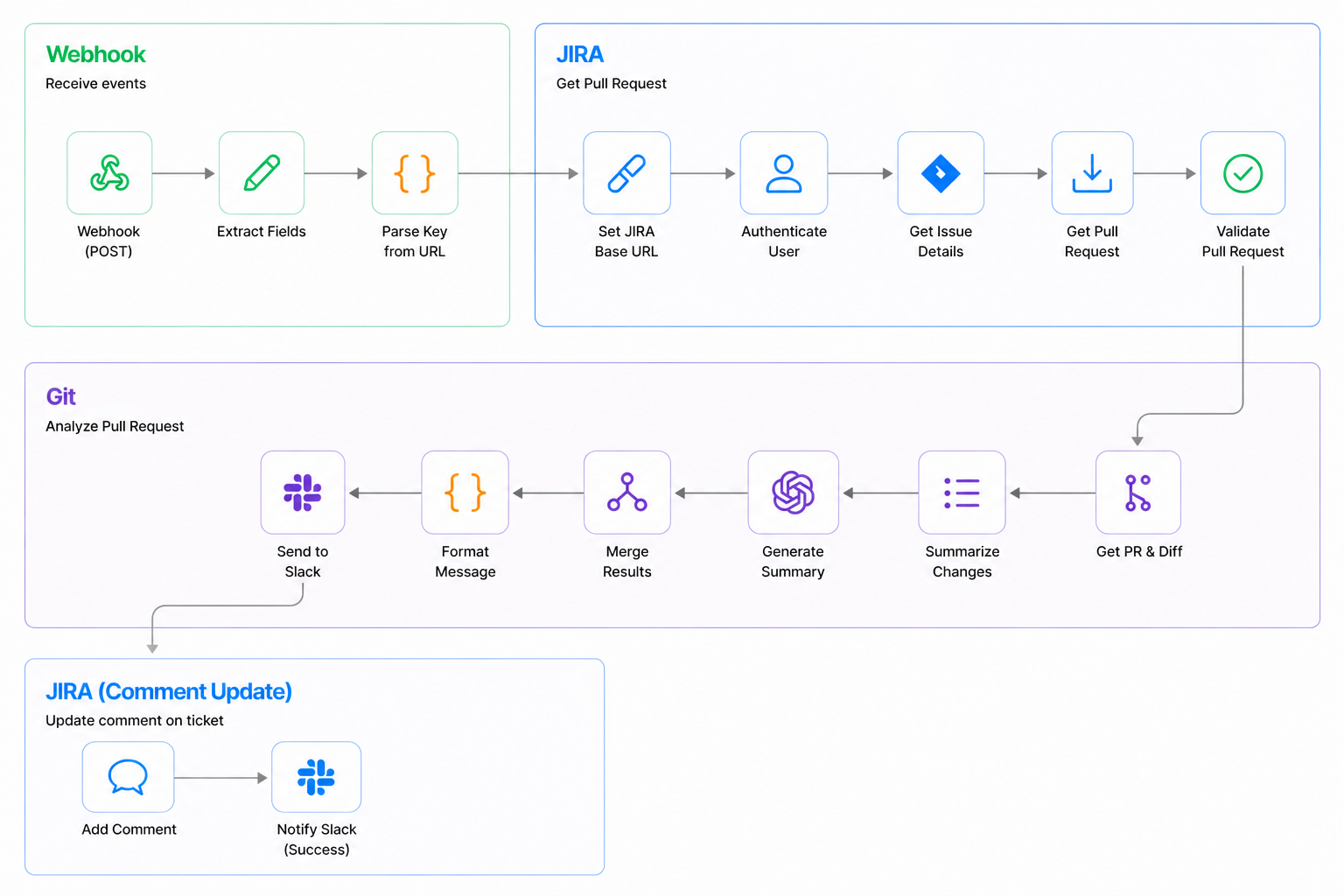Open the Get PR & Diff node

(x=1138, y=493)
